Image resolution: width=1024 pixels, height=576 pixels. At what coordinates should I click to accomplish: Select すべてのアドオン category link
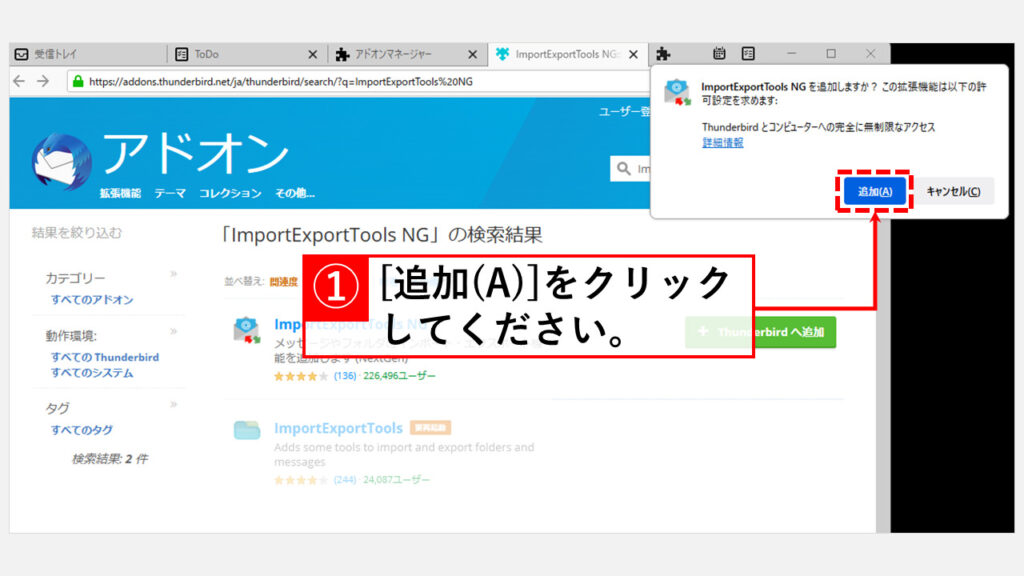point(92,300)
